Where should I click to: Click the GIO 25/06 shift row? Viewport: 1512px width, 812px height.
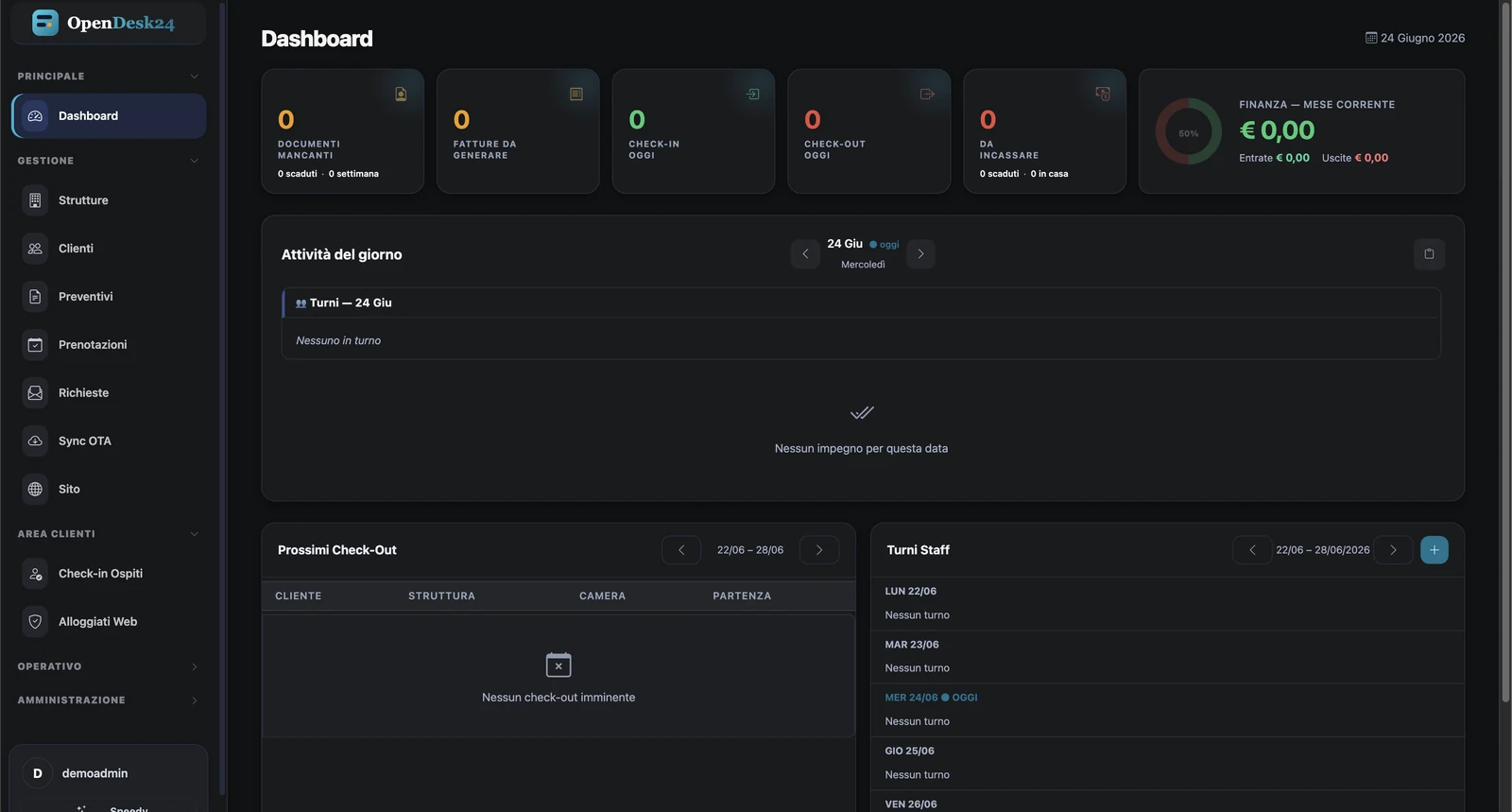[x=1167, y=763]
